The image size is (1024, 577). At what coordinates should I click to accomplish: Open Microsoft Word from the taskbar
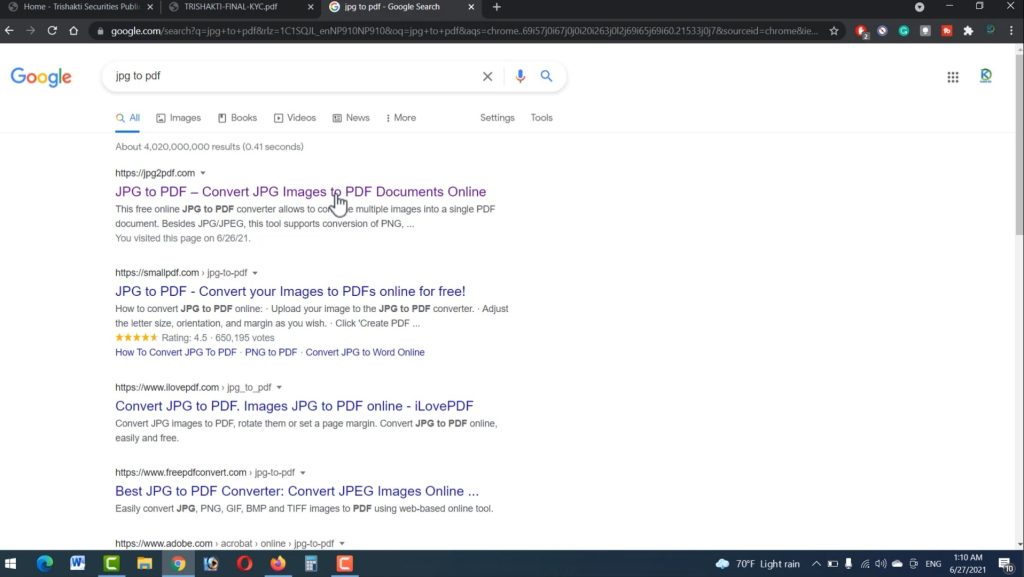(x=78, y=563)
